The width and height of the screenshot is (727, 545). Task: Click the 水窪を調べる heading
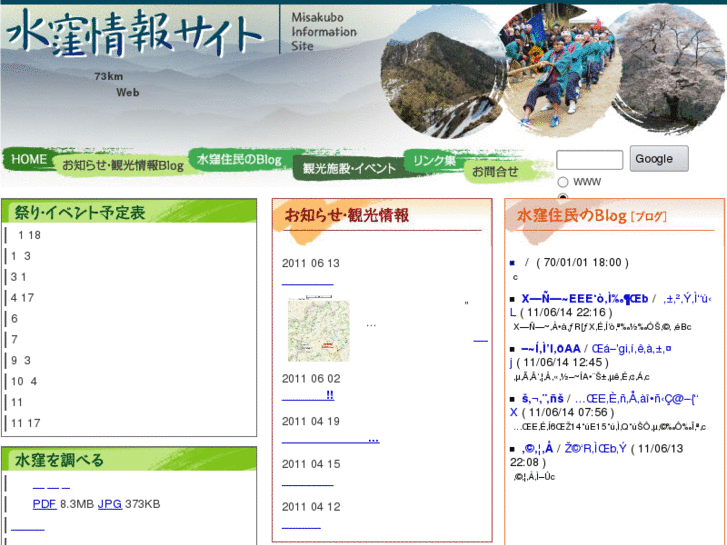click(x=59, y=460)
